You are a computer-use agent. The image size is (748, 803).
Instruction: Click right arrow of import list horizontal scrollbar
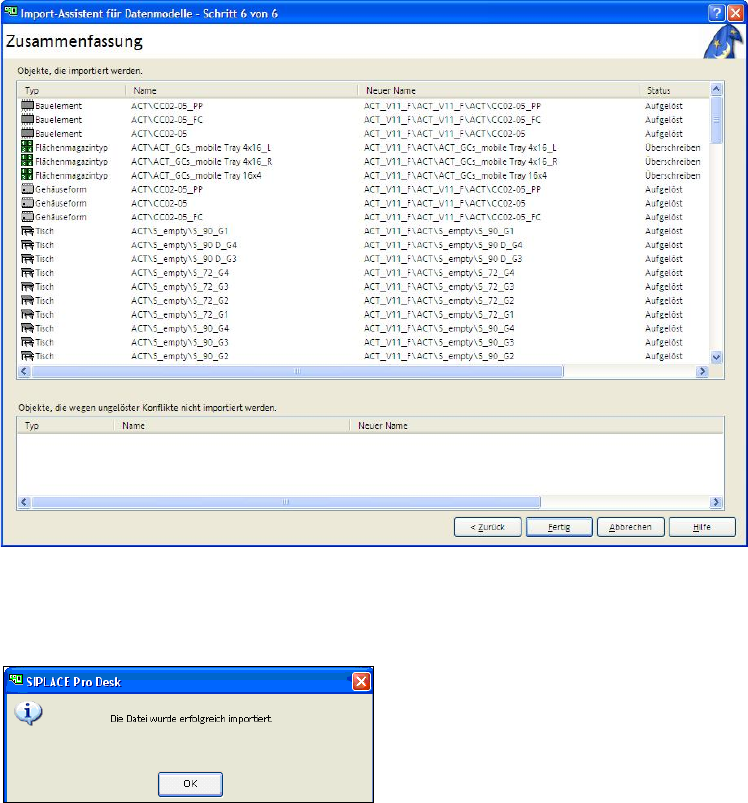click(702, 371)
